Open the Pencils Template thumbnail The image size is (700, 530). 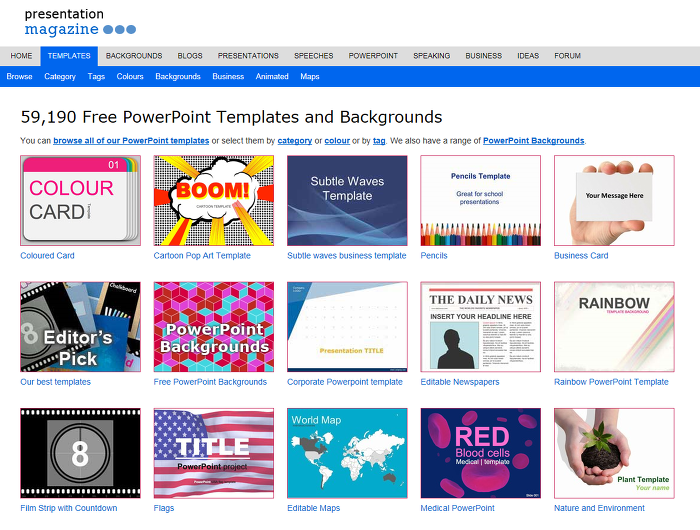[481, 200]
